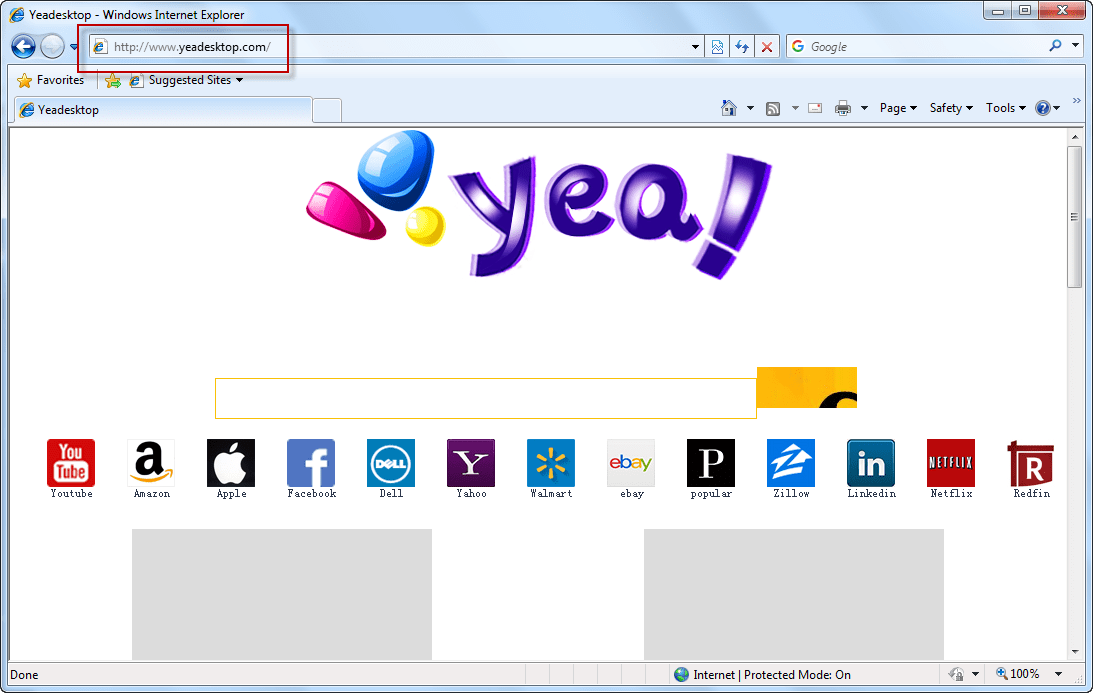This screenshot has width=1093, height=693.
Task: Open the popular shortcut icon
Action: [x=711, y=463]
